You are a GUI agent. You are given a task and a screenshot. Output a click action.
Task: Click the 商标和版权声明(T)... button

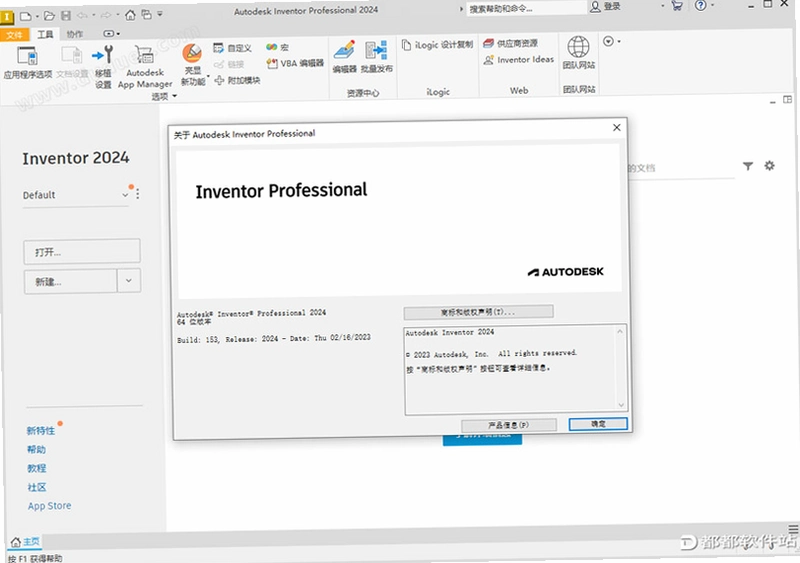pos(478,311)
